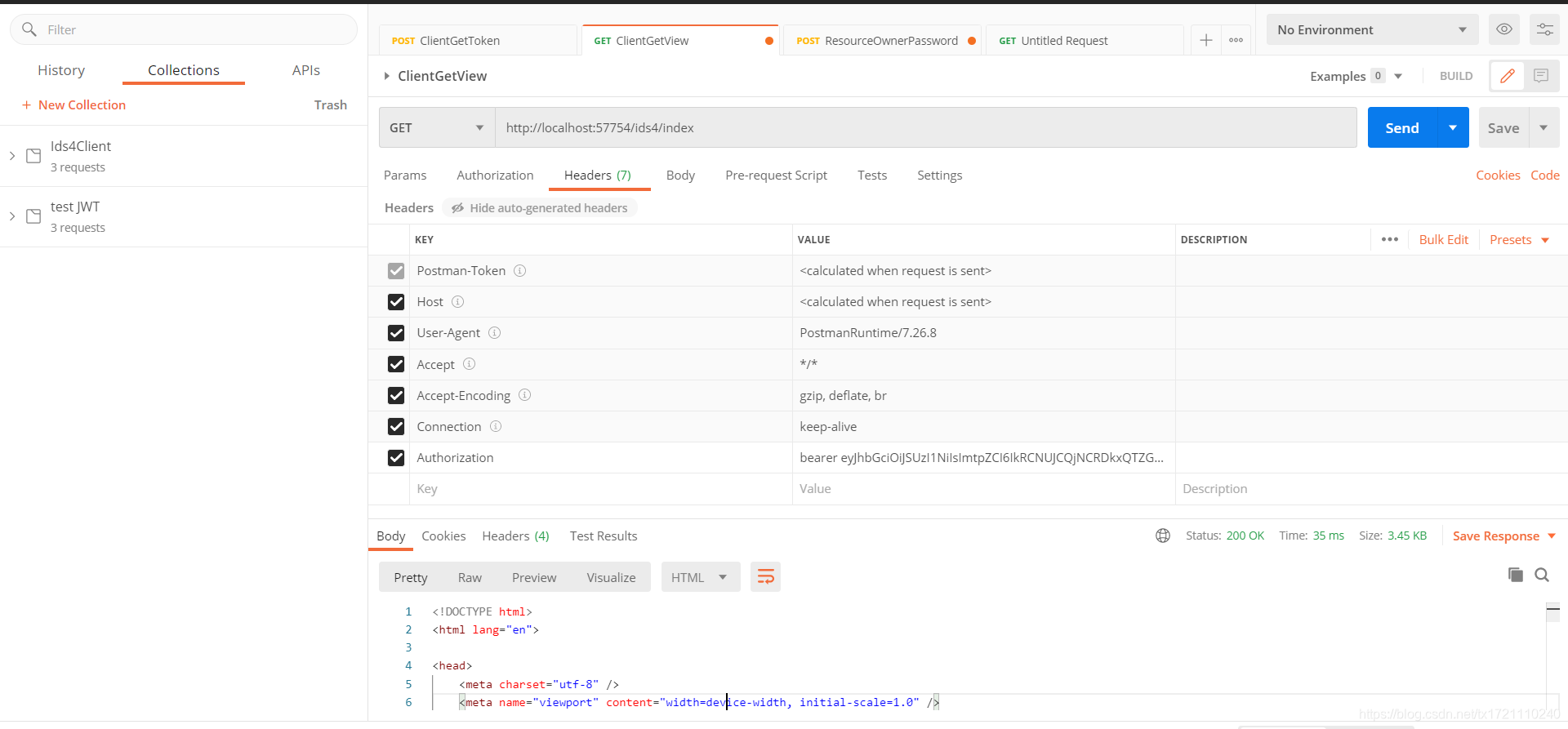Open headers column options three dots
The height and width of the screenshot is (729, 1568).
(x=1390, y=239)
